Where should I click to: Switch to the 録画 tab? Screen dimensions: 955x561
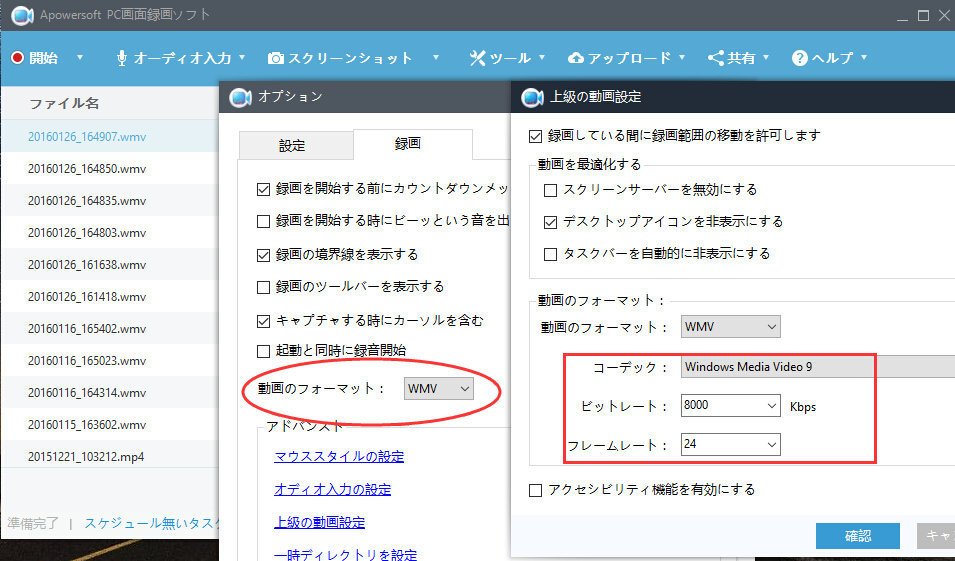point(409,144)
